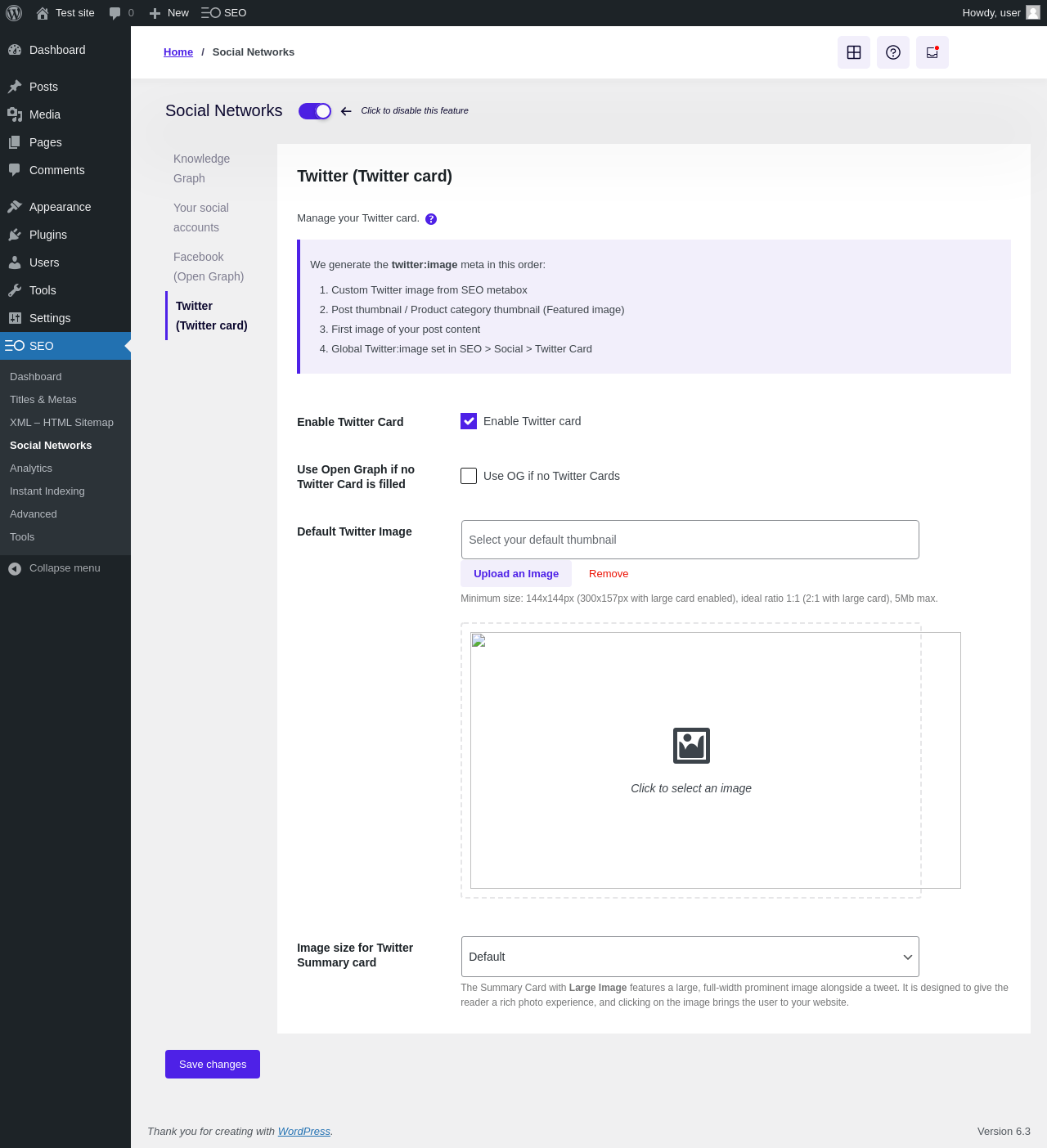Click the Dashboard gauge icon in sidebar
The width and height of the screenshot is (1047, 1148).
pos(15,50)
